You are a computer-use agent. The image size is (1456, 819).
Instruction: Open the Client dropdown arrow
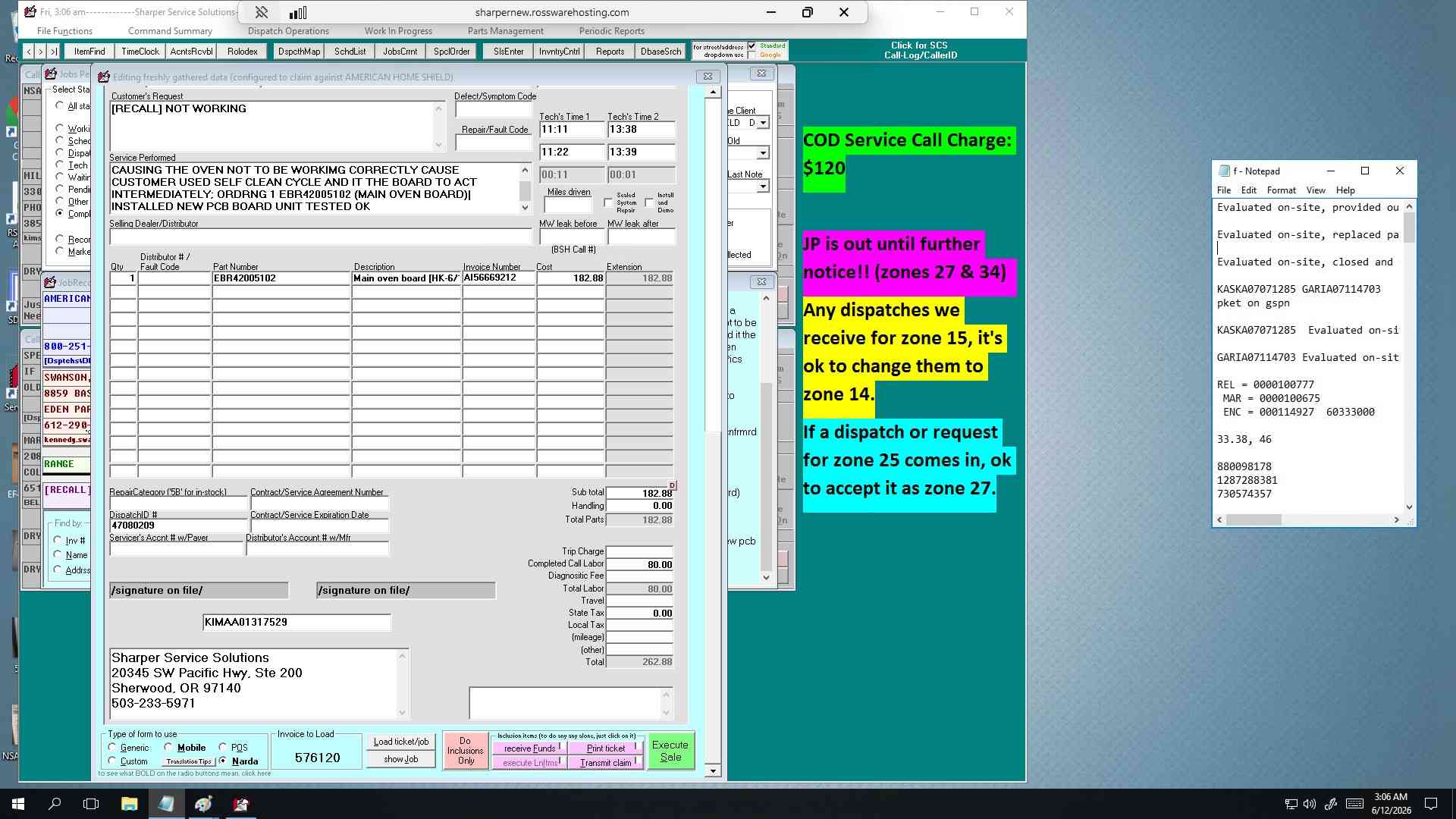click(763, 123)
